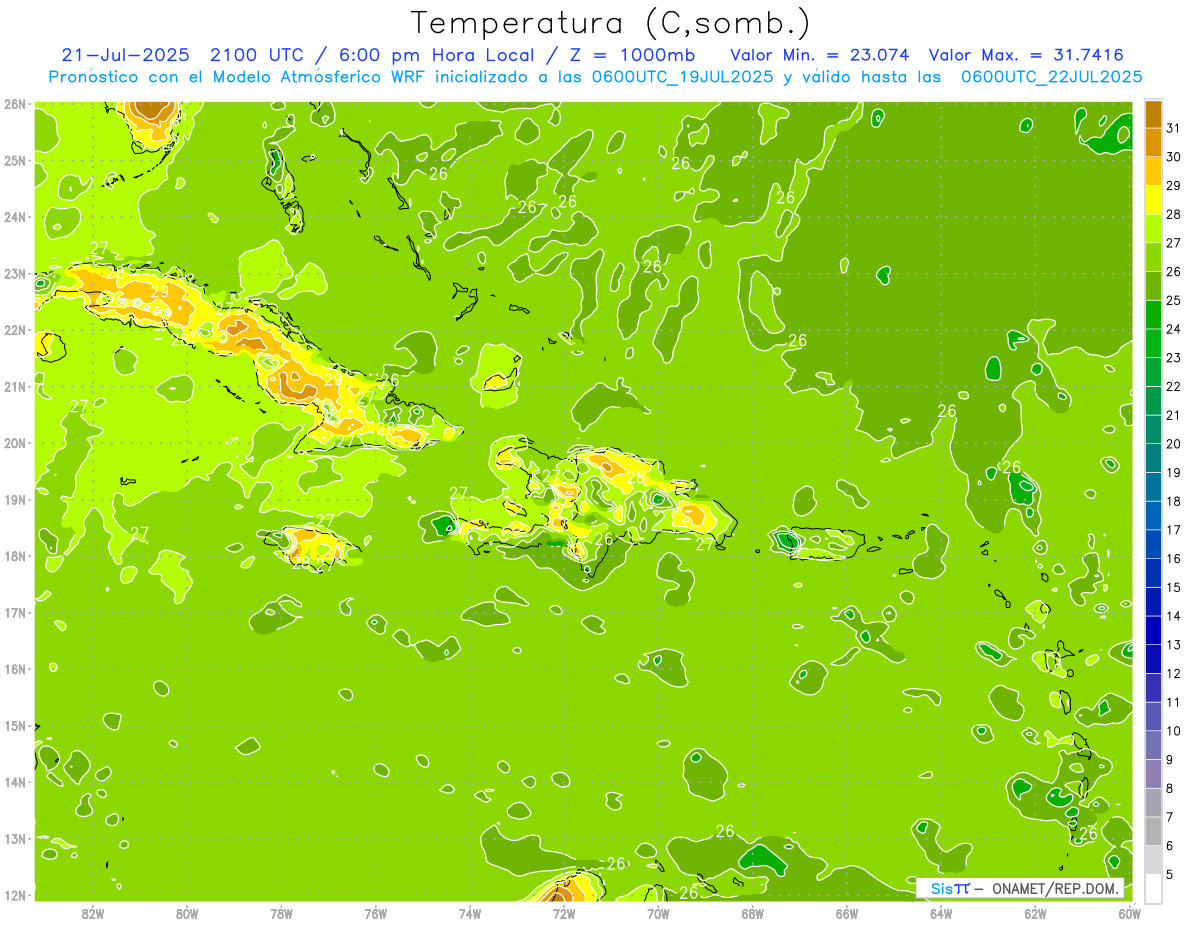Click legend value '24'
This screenshot has width=1200, height=927.
tap(1173, 329)
